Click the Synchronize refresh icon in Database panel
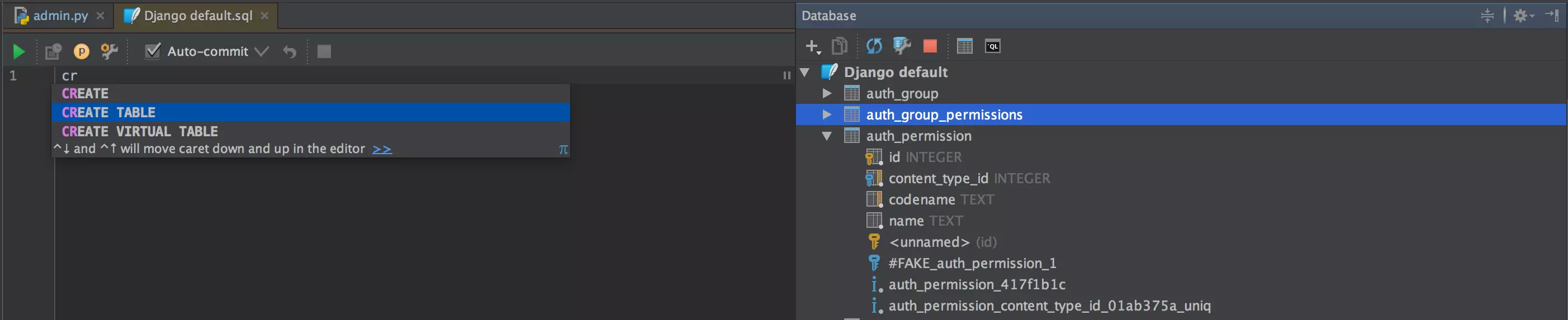This screenshot has height=320, width=1568. tap(874, 46)
